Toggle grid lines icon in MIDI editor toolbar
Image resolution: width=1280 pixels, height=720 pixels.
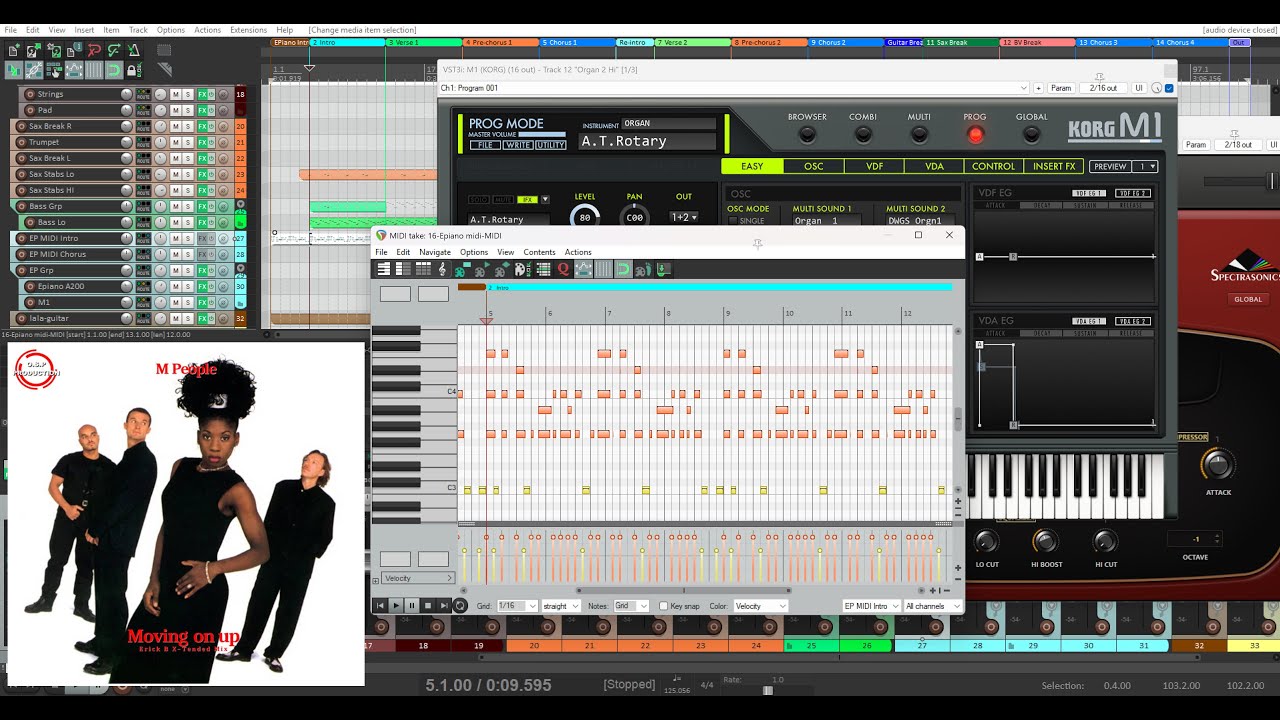pos(603,269)
